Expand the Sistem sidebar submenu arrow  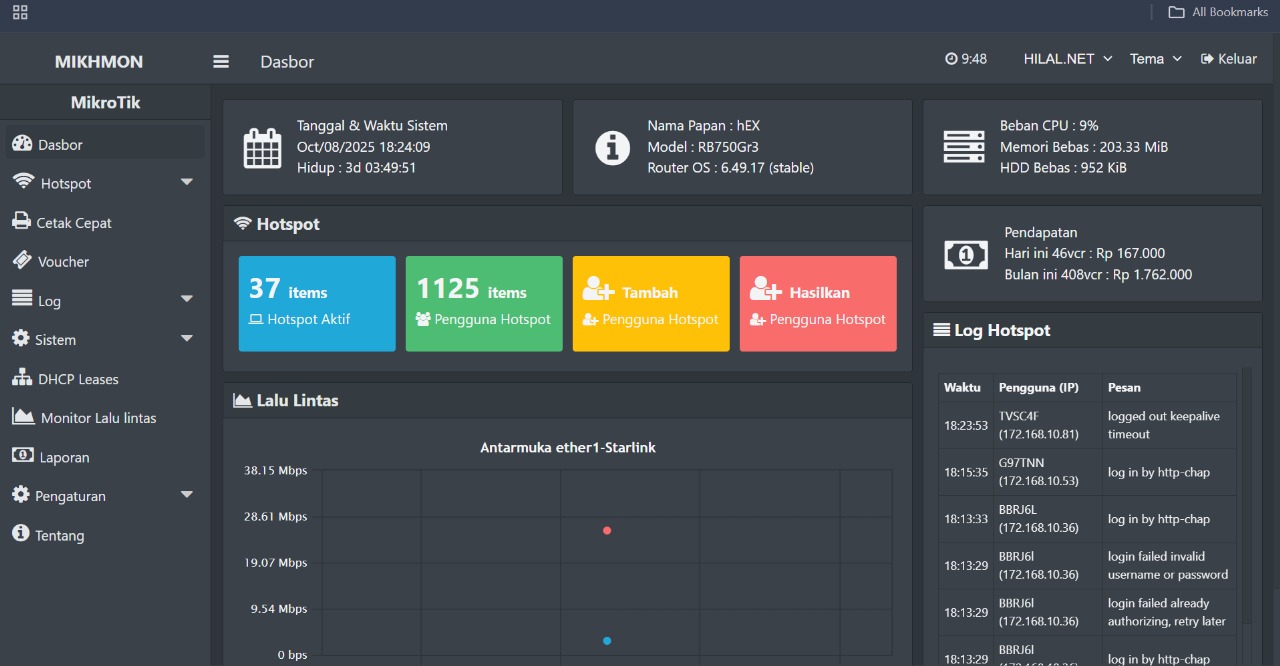186,339
